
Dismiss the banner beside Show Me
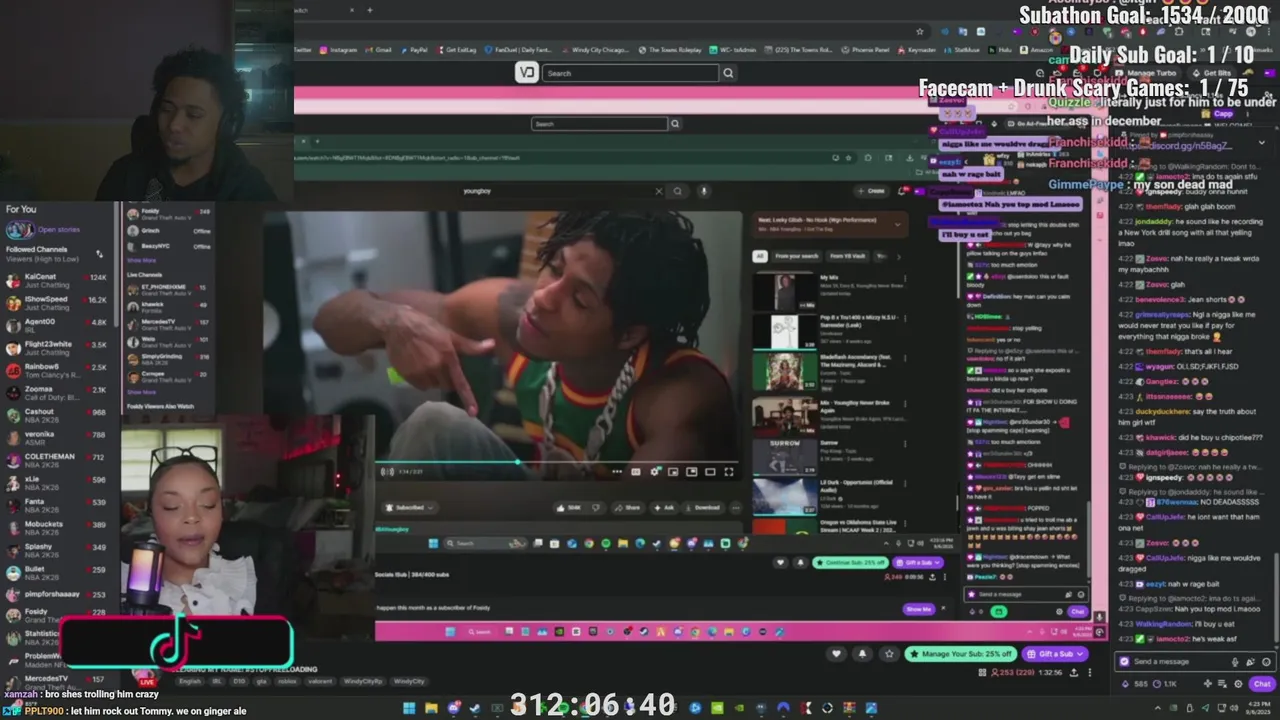click(x=942, y=609)
